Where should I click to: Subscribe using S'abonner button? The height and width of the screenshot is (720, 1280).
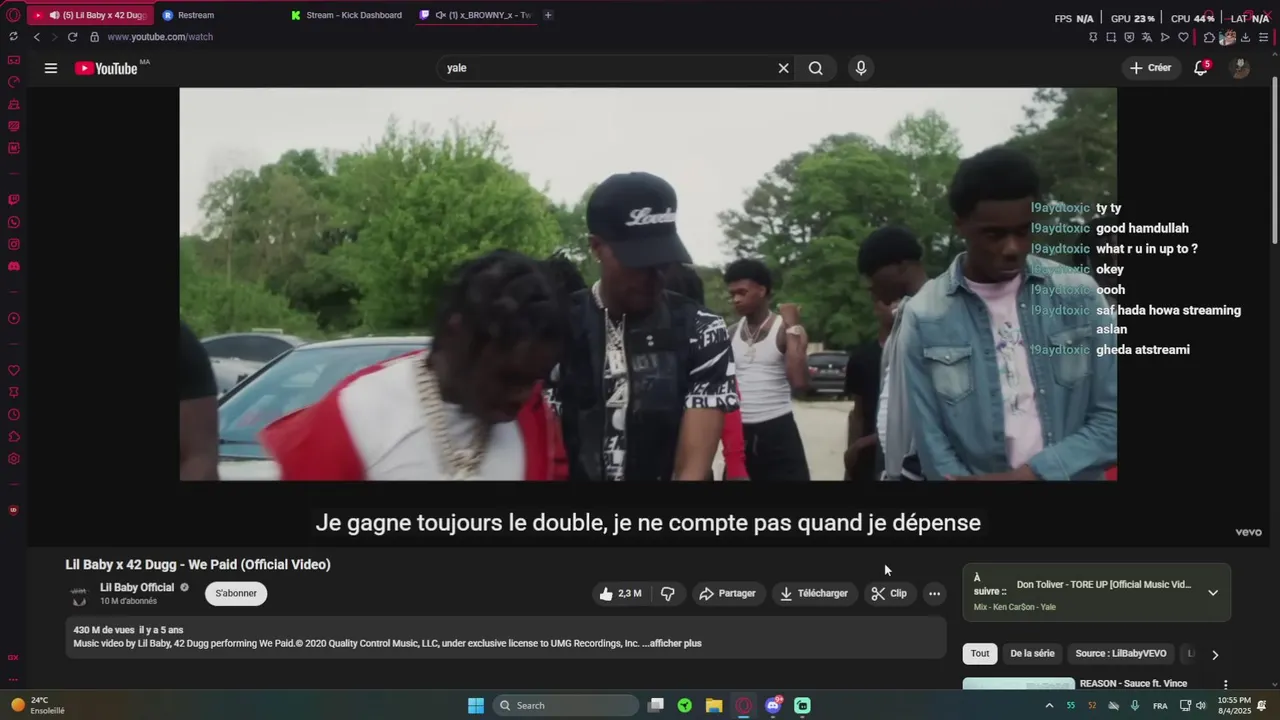(236, 594)
